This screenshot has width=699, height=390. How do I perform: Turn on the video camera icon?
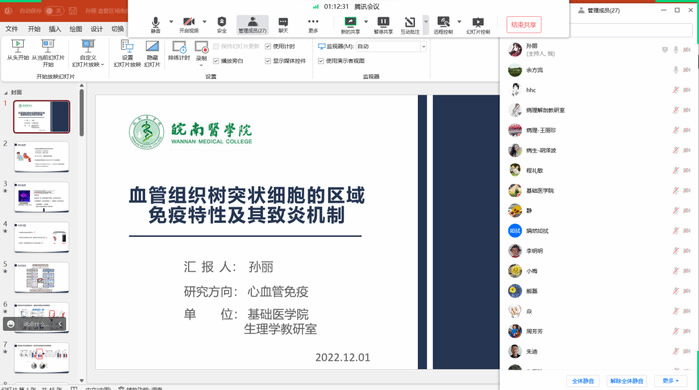(189, 25)
